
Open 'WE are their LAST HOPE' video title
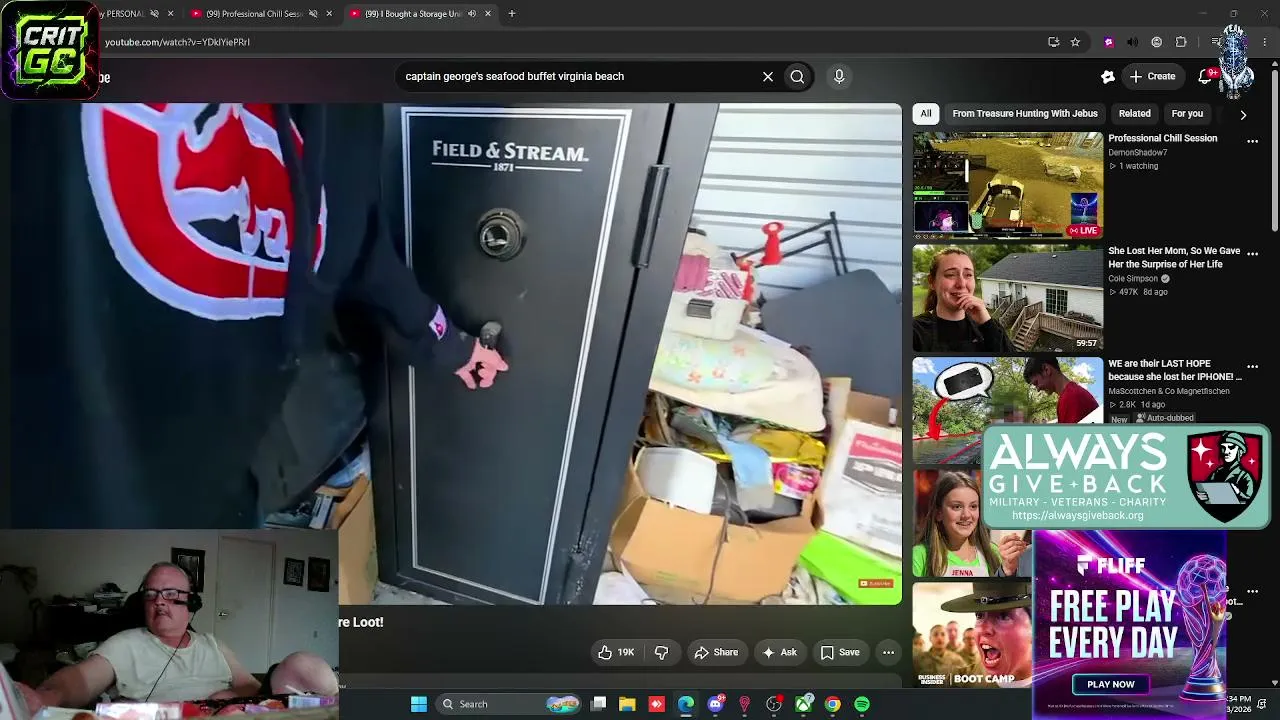(x=1174, y=370)
